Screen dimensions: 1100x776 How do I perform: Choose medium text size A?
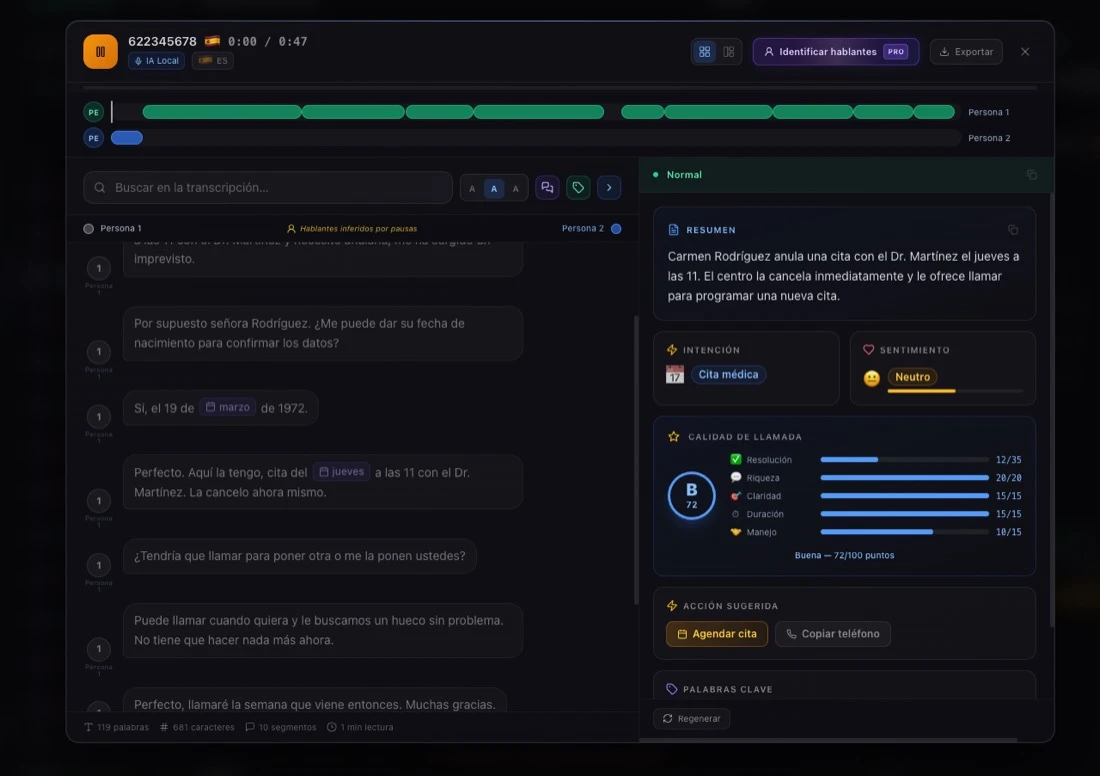(x=494, y=189)
